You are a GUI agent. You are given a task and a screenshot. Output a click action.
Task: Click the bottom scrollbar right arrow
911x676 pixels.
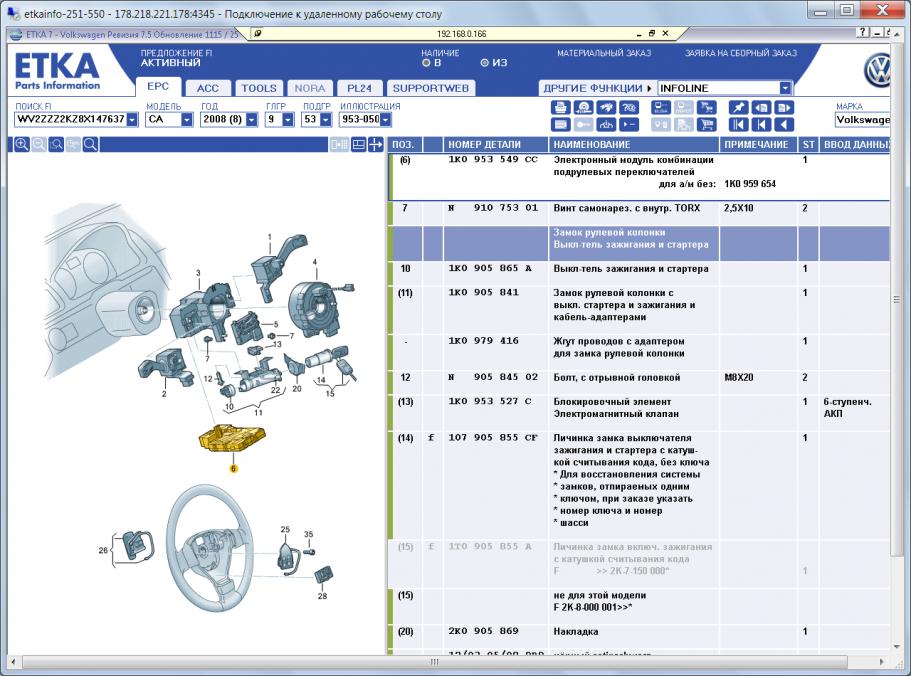click(881, 661)
